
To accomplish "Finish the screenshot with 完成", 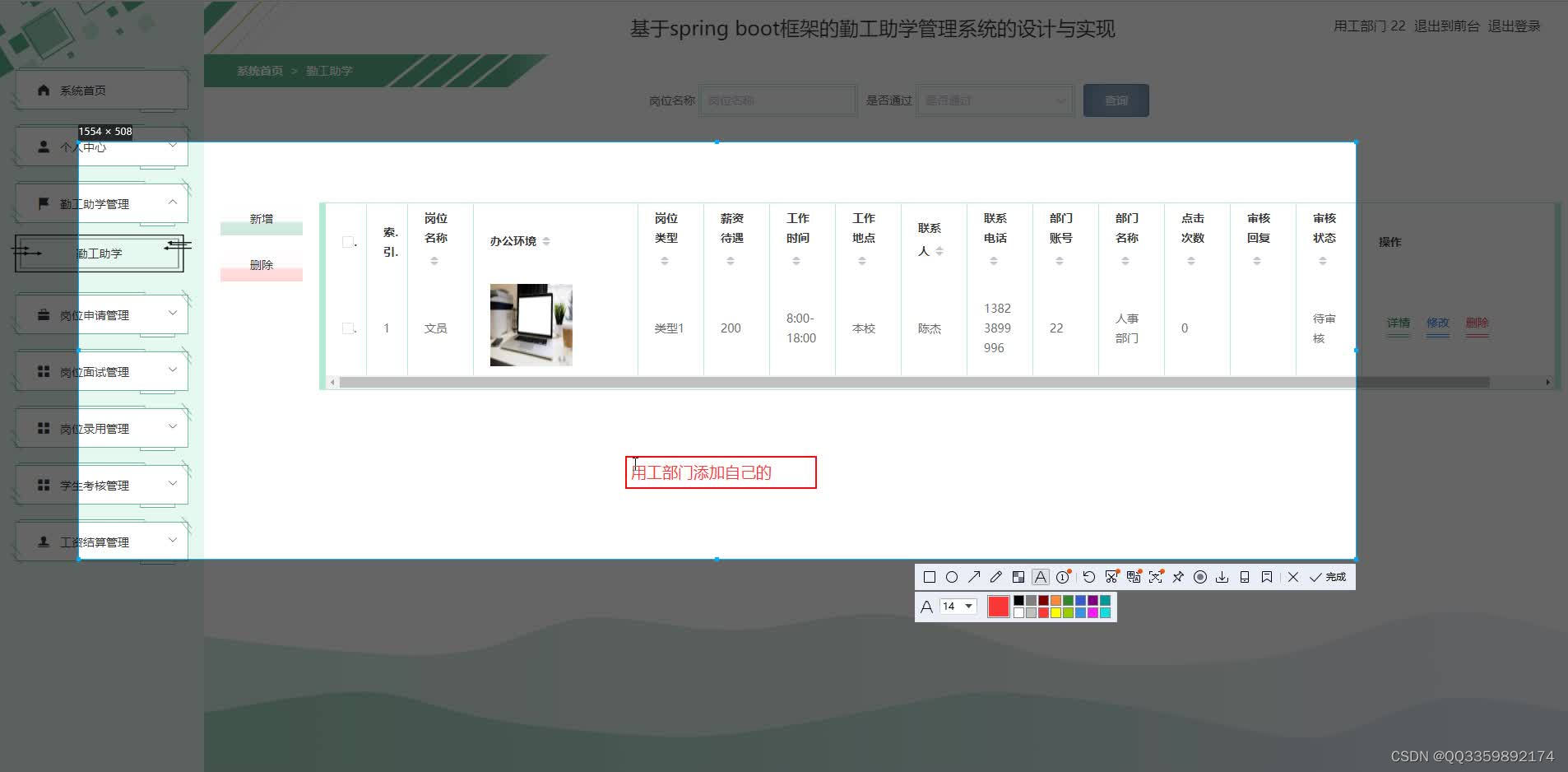I will pos(1328,577).
